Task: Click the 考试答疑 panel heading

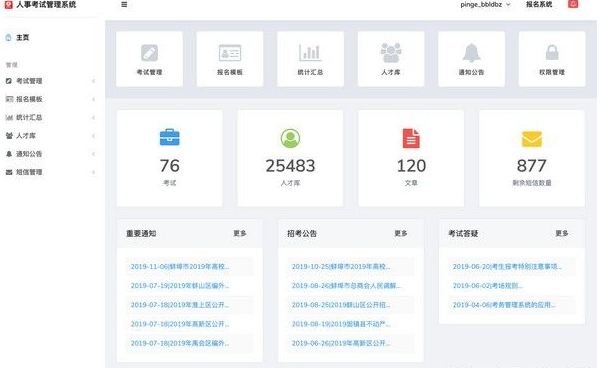Action: tap(463, 233)
